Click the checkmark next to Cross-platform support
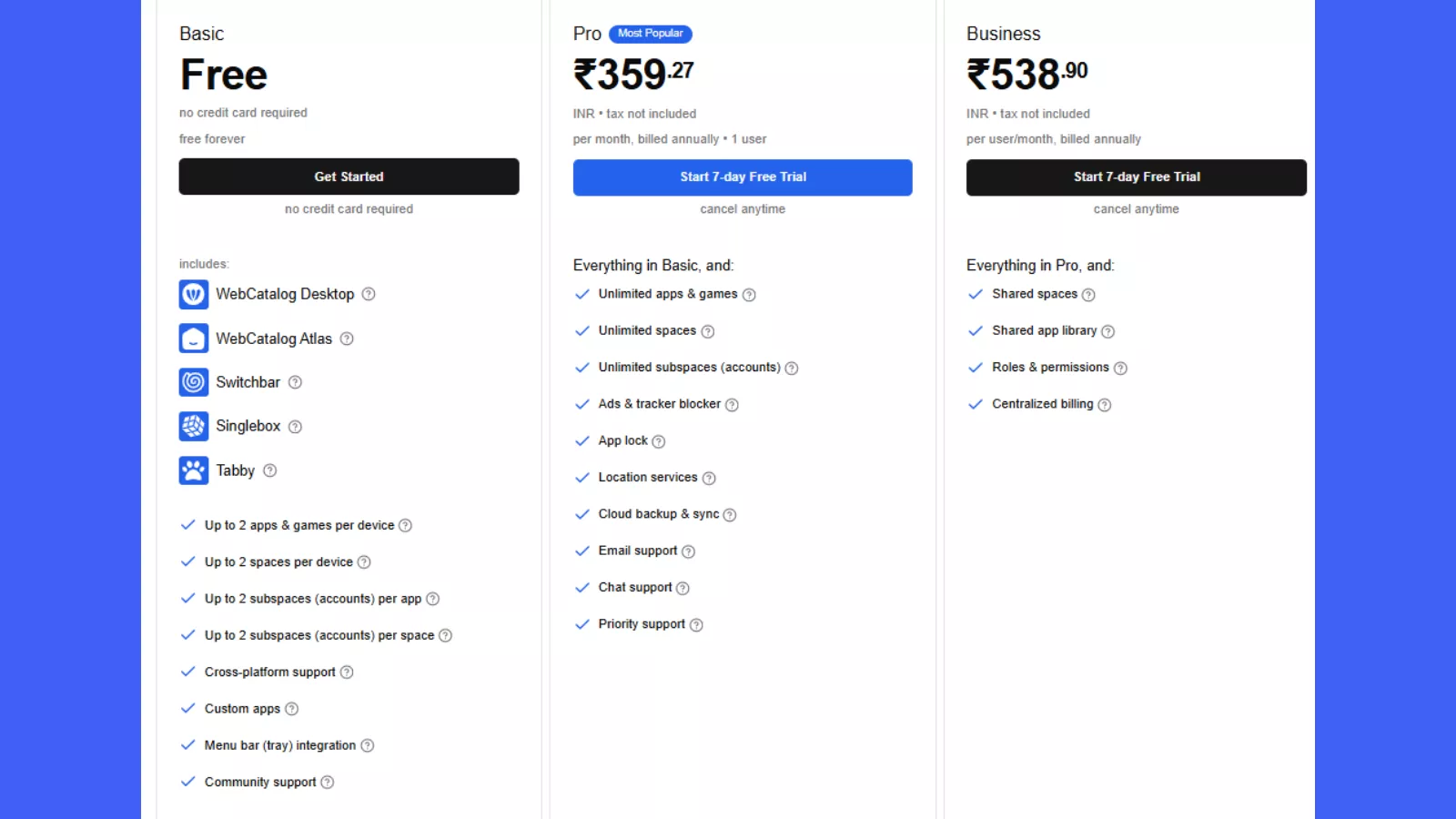Image resolution: width=1456 pixels, height=819 pixels. (x=188, y=672)
